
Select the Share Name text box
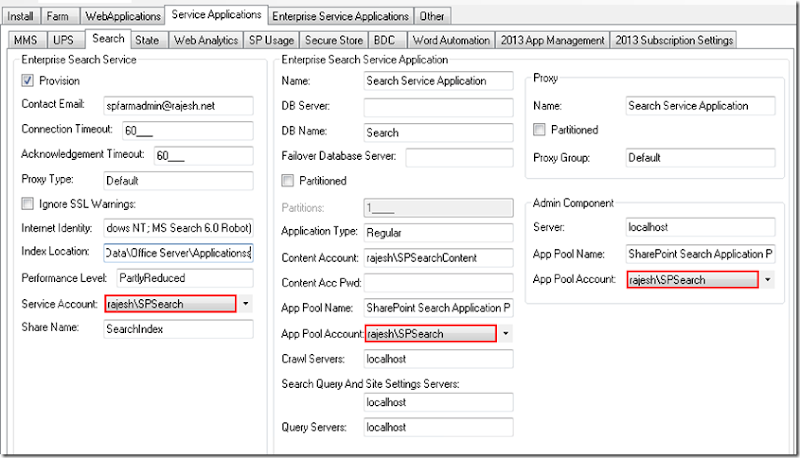(178, 328)
